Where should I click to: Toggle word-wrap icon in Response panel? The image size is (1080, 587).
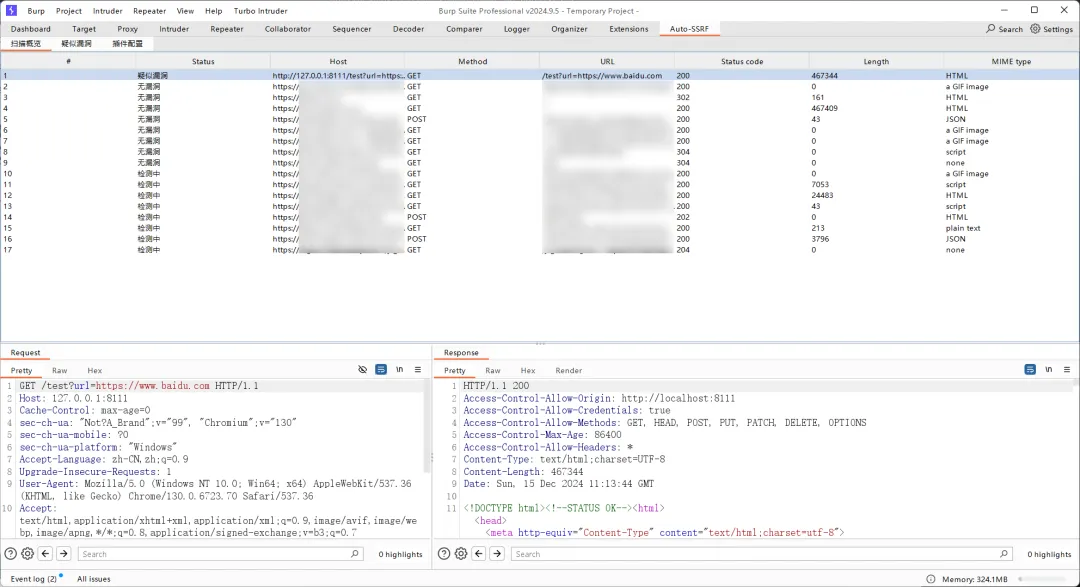(1030, 370)
